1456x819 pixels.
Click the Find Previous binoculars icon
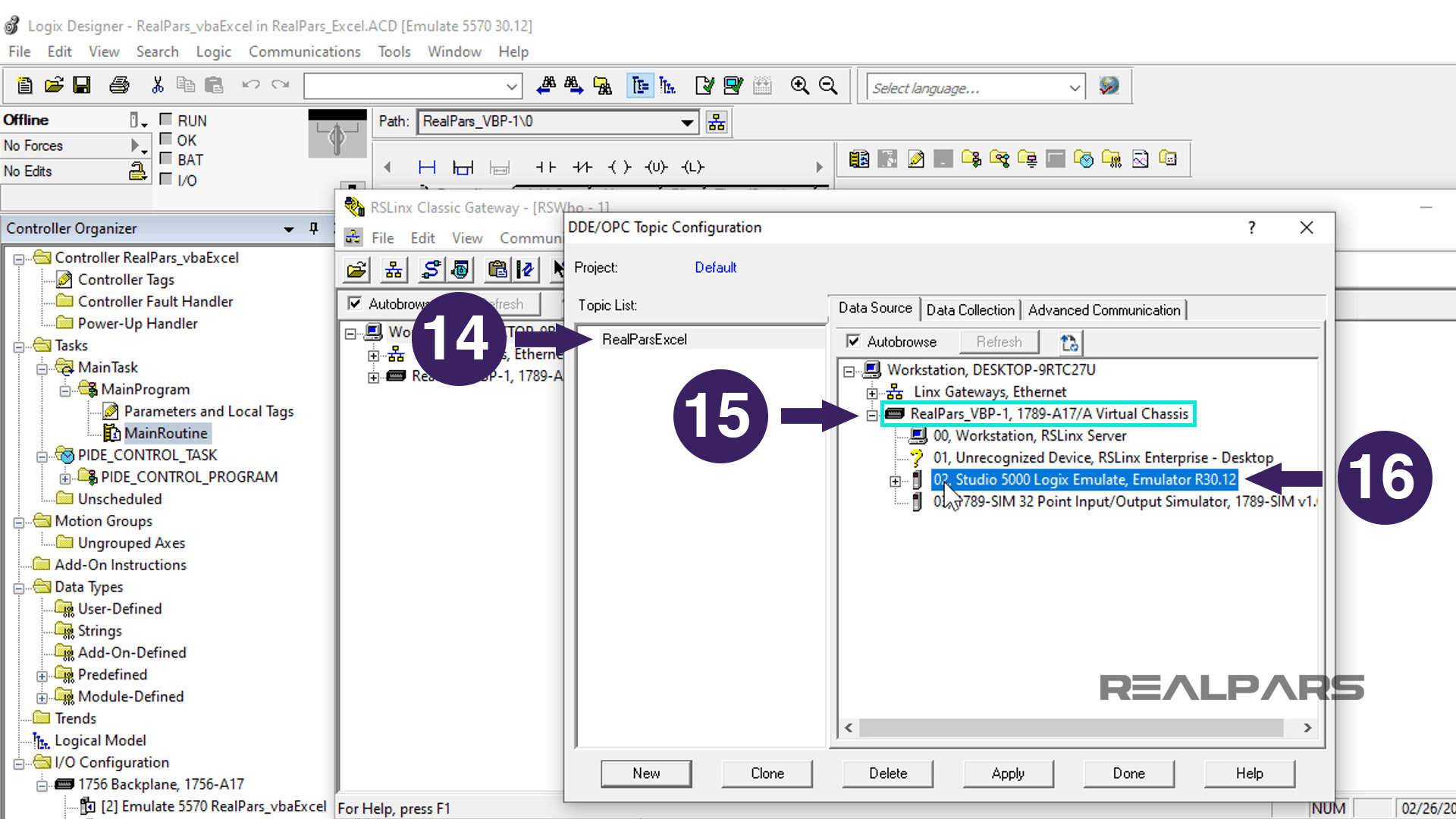pyautogui.click(x=545, y=86)
